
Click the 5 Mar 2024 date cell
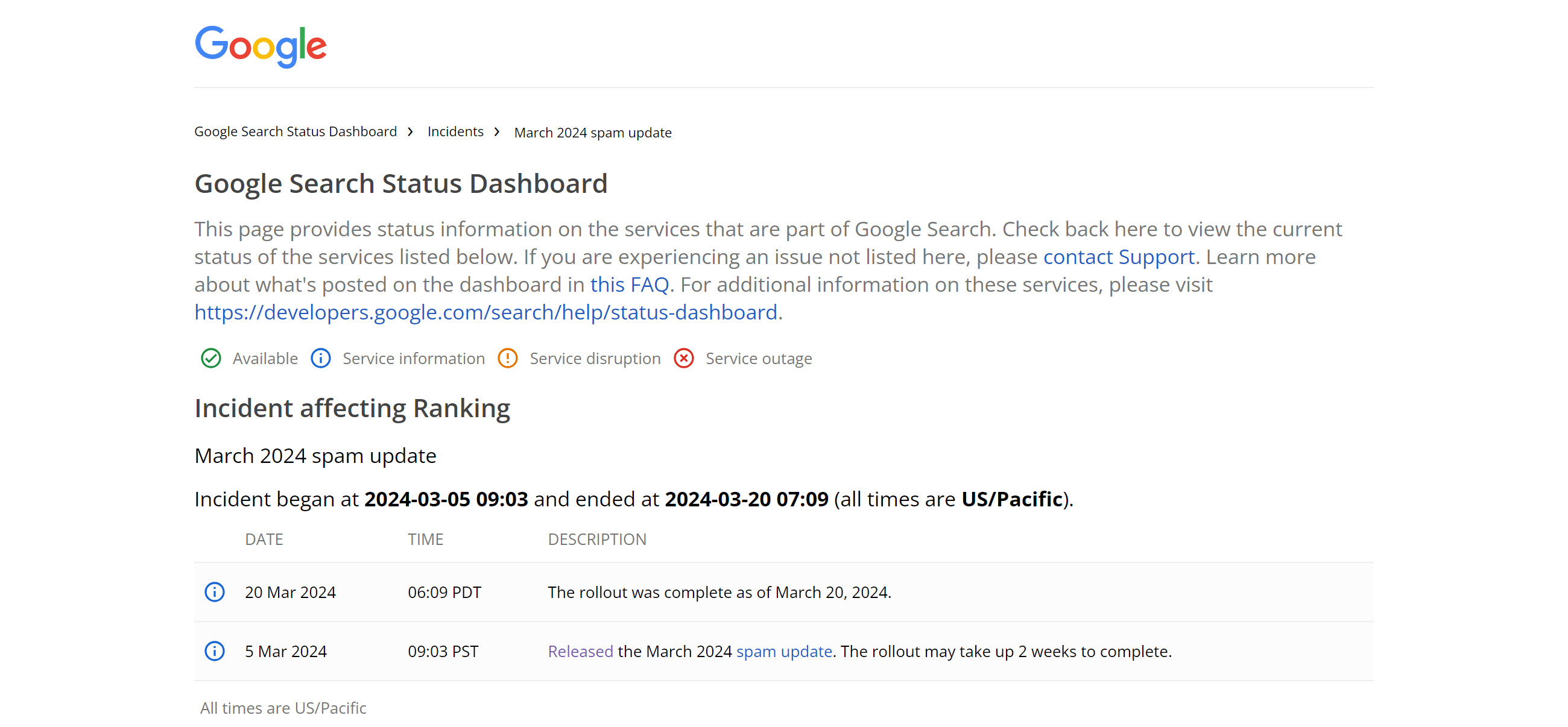285,651
